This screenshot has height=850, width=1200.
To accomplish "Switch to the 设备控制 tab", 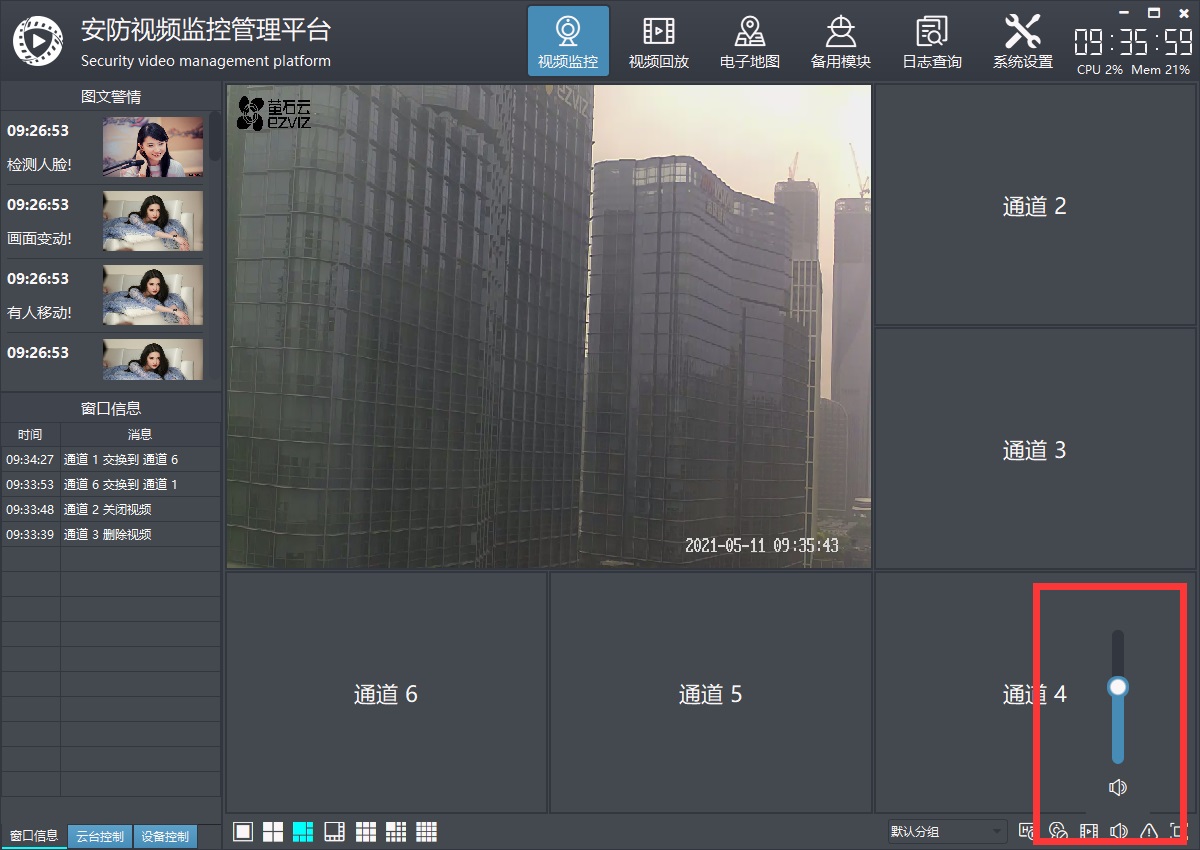I will point(164,836).
